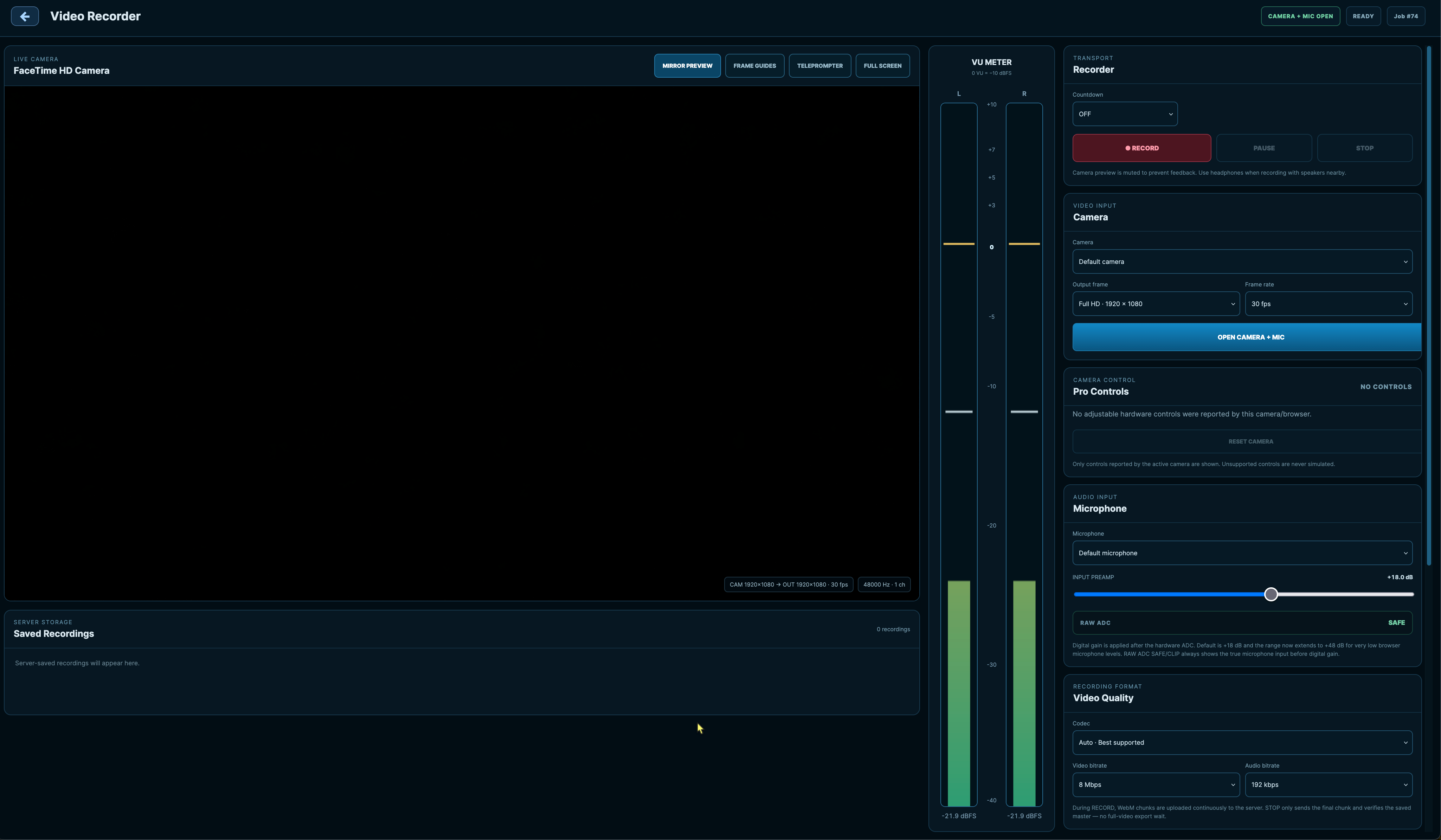Click the RAW ADC SAFE indicator
This screenshot has width=1441, height=840.
[1242, 623]
